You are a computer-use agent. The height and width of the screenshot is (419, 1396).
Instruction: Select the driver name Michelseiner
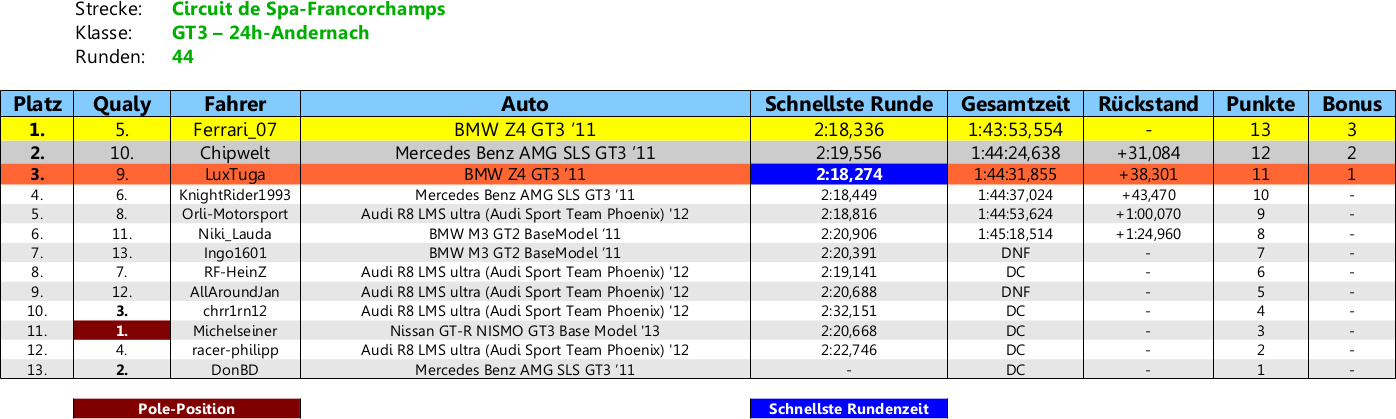point(236,331)
